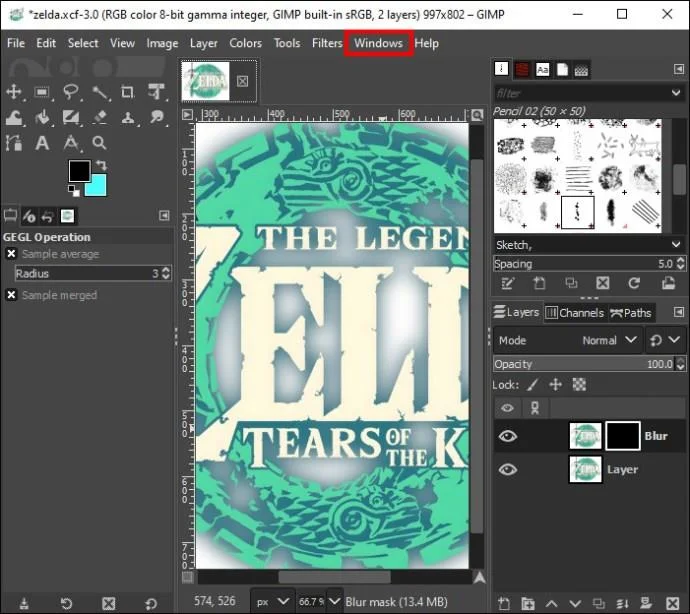Screen dimensions: 690x614
Task: Select the Unified Transform tool
Action: tap(156, 92)
